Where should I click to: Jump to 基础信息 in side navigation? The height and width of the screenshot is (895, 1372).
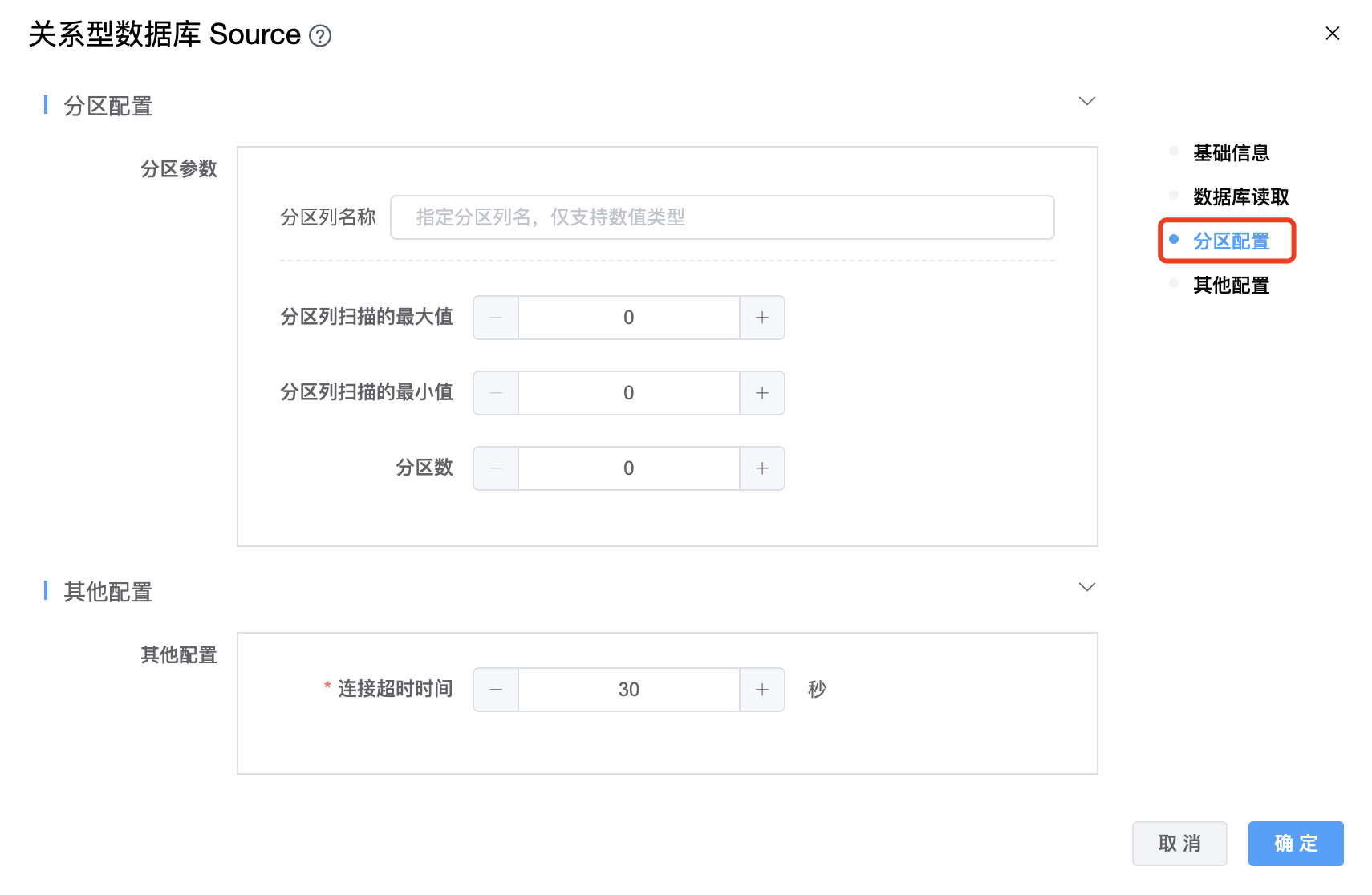tap(1230, 153)
